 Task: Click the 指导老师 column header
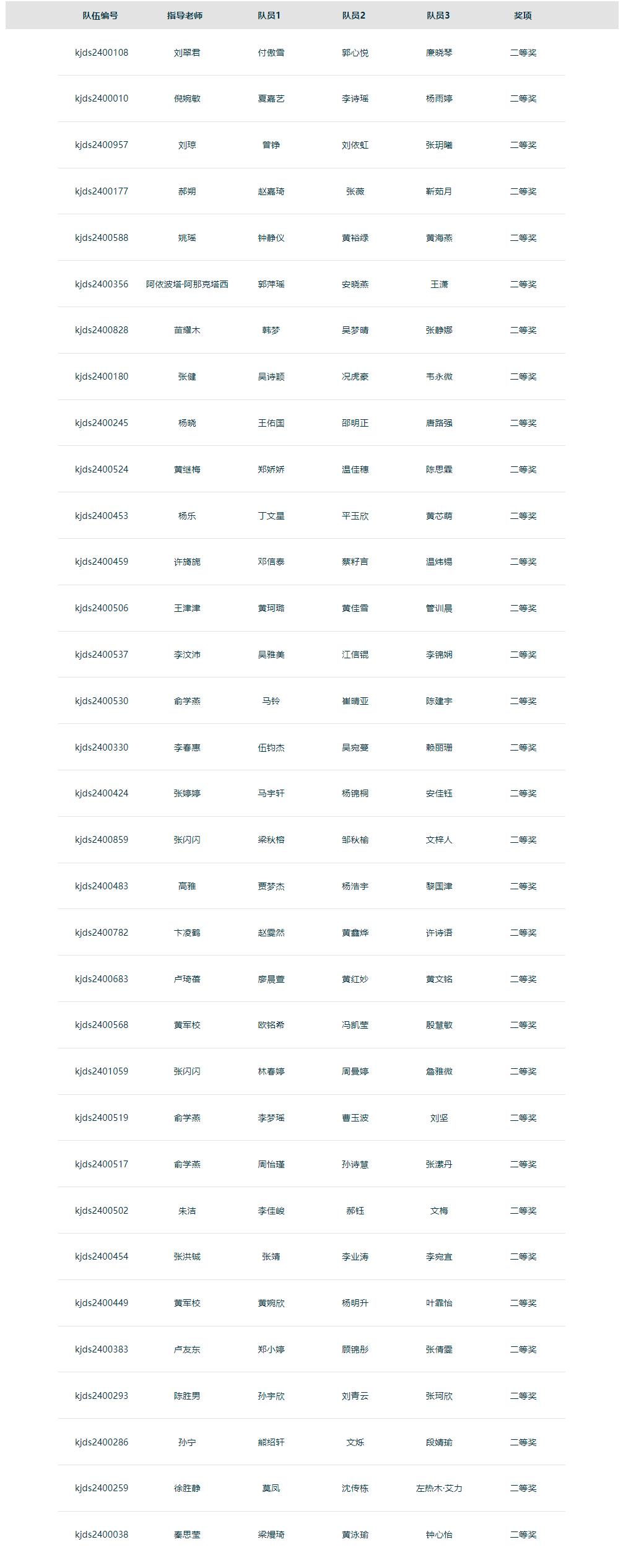click(x=185, y=15)
